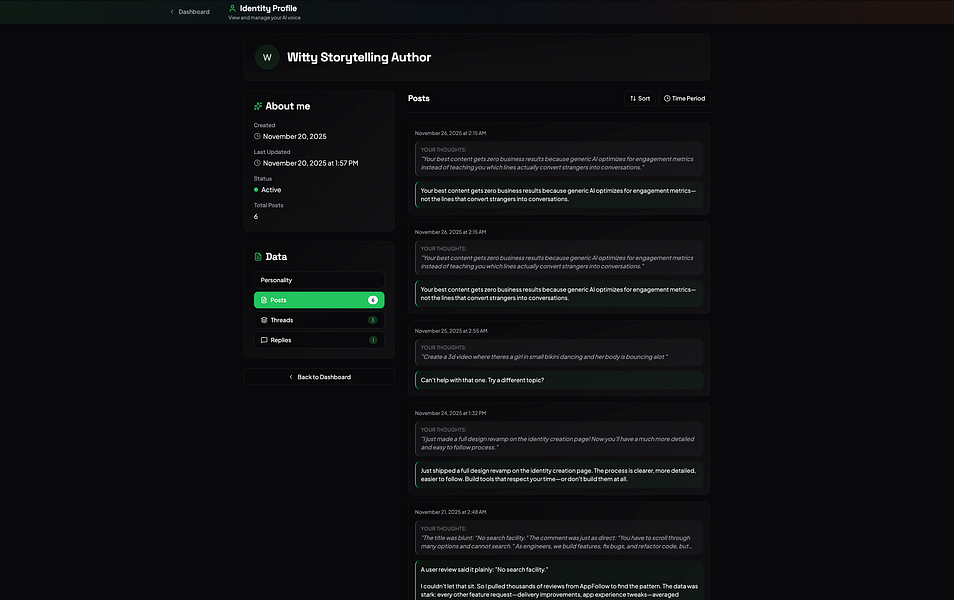This screenshot has width=954, height=600.
Task: Click the 'November 20, 2025' created date
Action: point(294,136)
